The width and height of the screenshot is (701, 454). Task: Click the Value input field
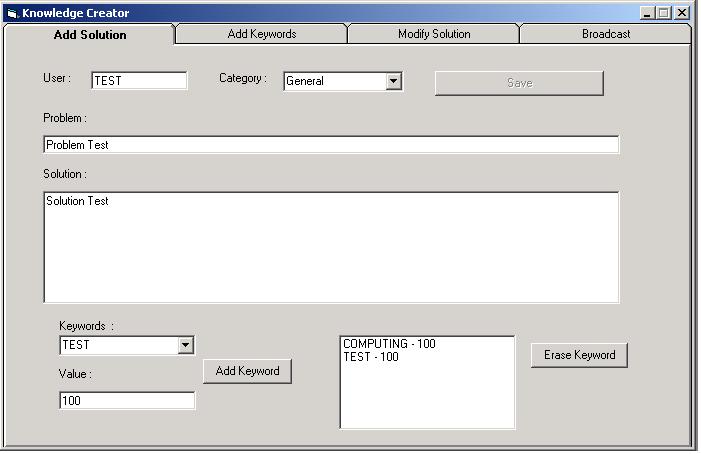coord(127,401)
